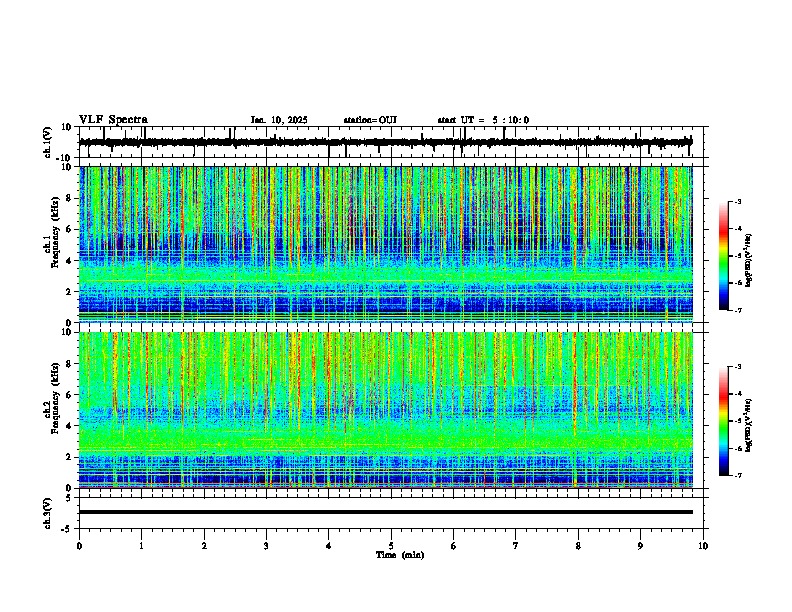The image size is (792, 612).
Task: Click the -3 label on ch.2 colorbar
Action: click(x=737, y=367)
